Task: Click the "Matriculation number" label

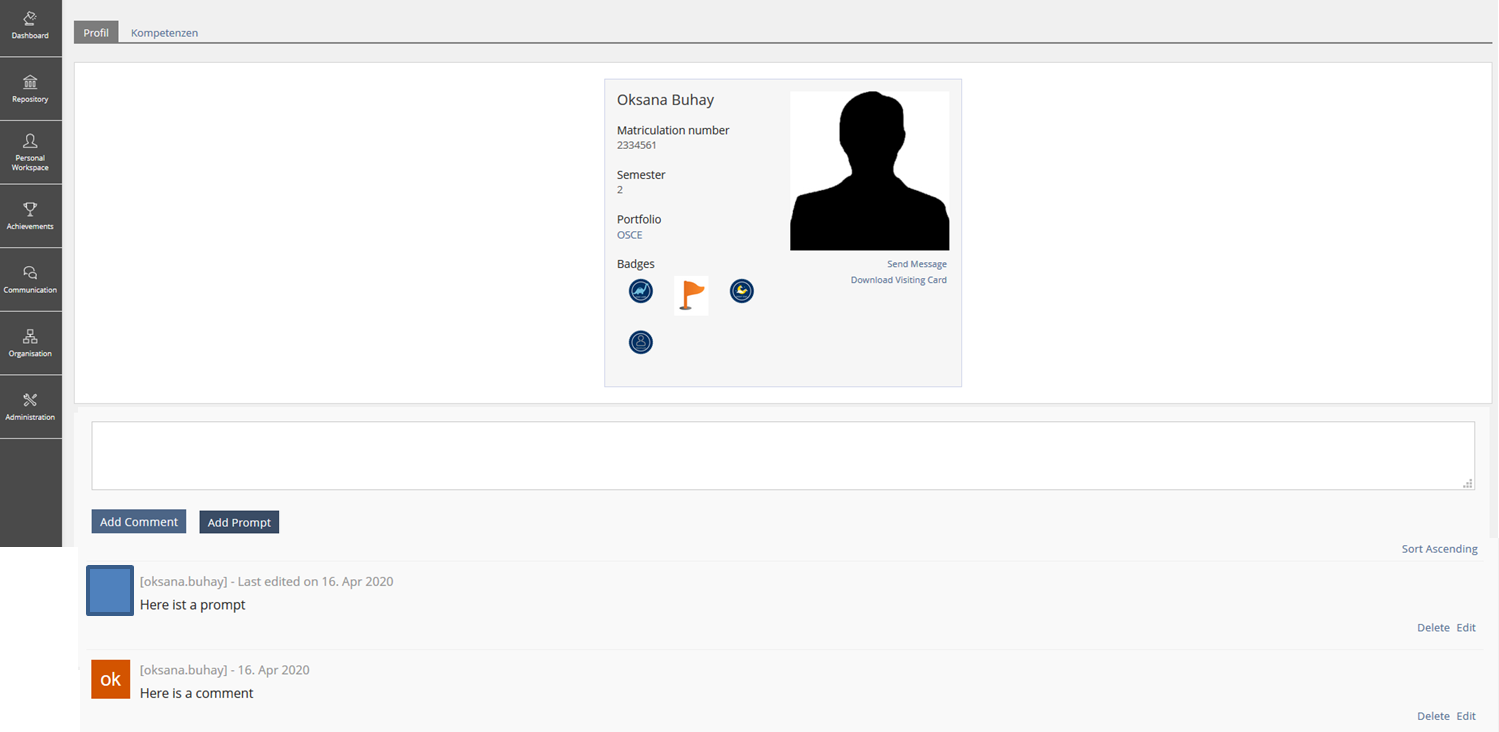Action: (673, 130)
